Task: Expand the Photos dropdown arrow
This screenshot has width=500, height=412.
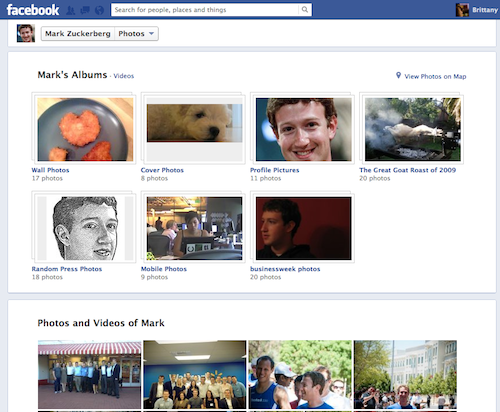Action: tap(151, 34)
